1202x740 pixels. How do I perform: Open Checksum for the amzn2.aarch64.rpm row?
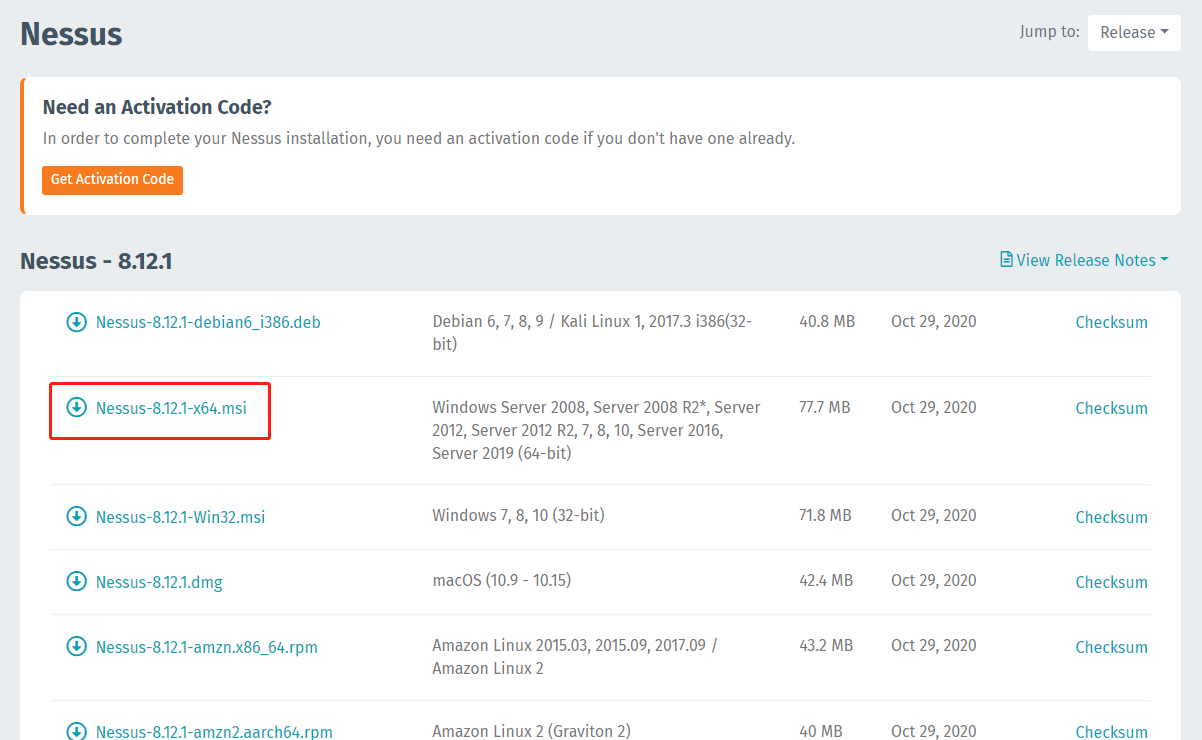click(1111, 732)
